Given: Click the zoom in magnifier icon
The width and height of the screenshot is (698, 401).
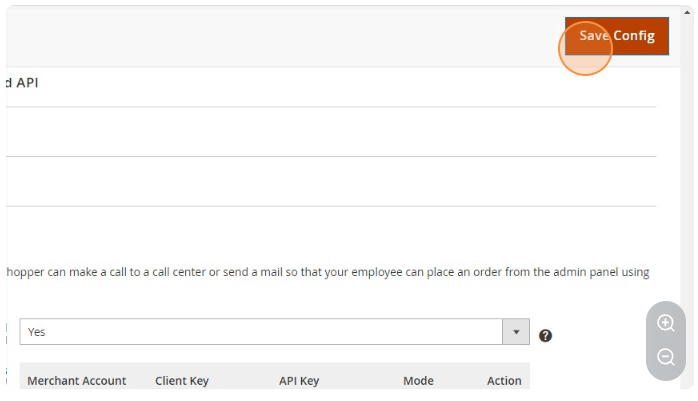Looking at the screenshot, I should pos(666,323).
